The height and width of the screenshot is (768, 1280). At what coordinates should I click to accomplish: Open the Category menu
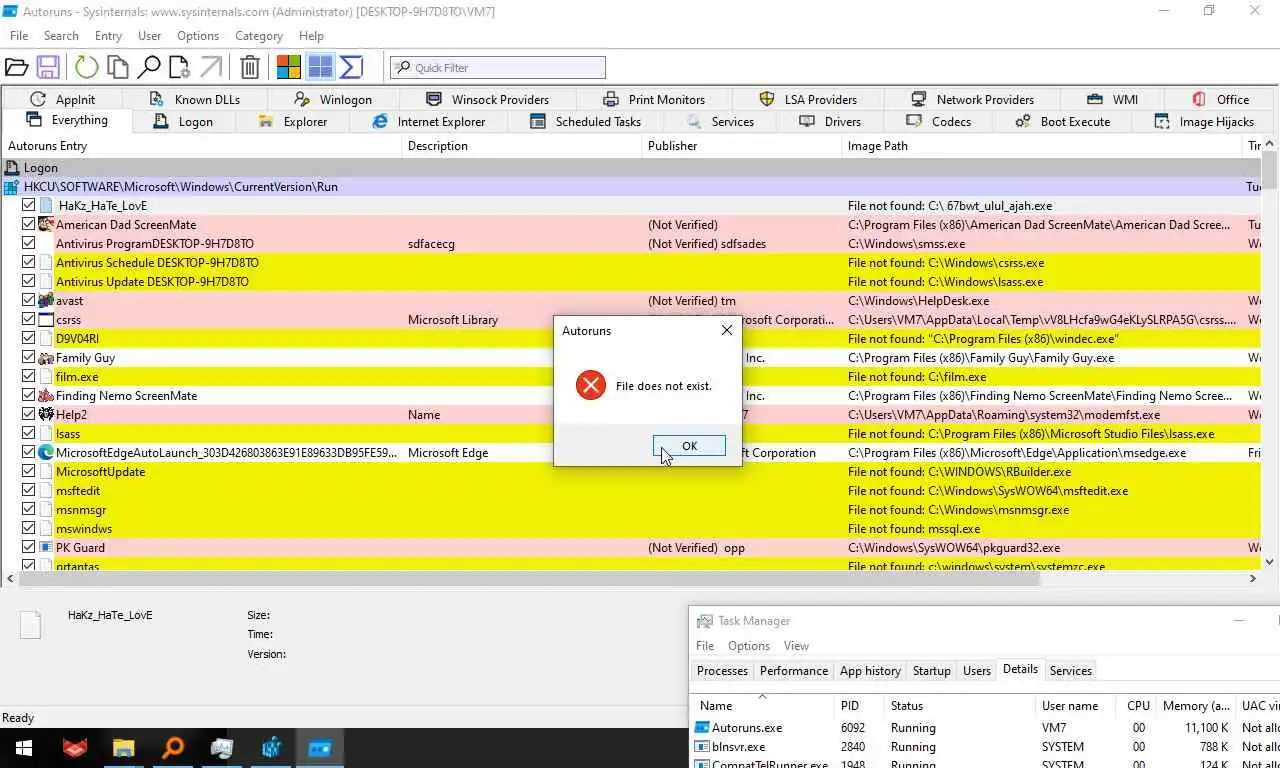259,35
